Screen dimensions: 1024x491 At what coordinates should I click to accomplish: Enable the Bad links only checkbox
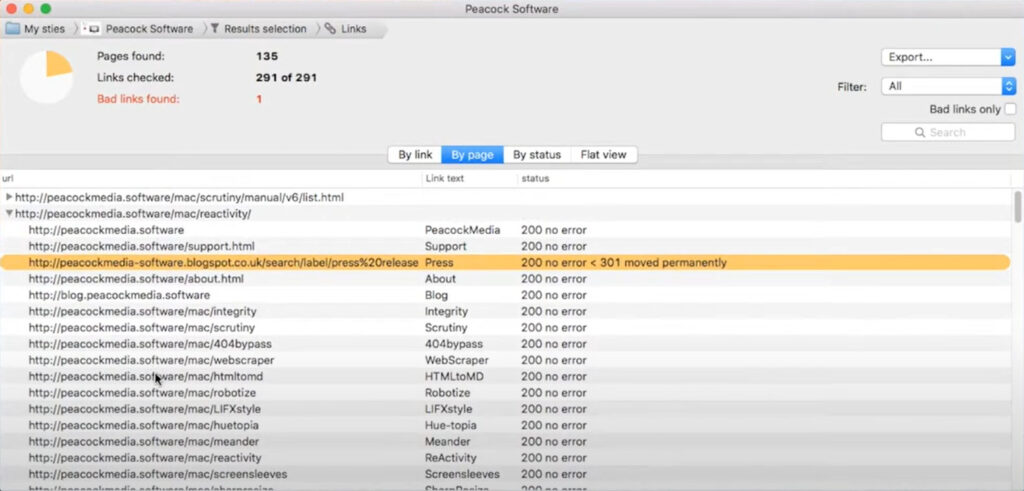pos(1010,109)
